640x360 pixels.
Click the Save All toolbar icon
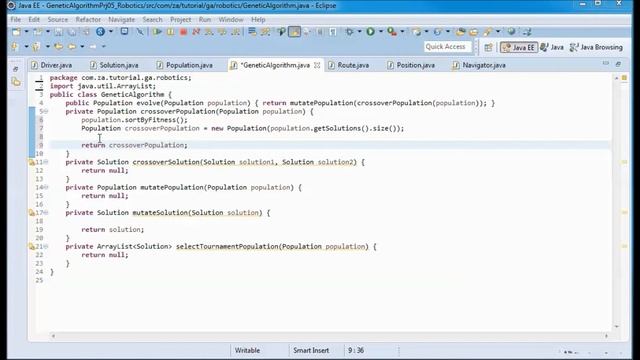(71, 32)
